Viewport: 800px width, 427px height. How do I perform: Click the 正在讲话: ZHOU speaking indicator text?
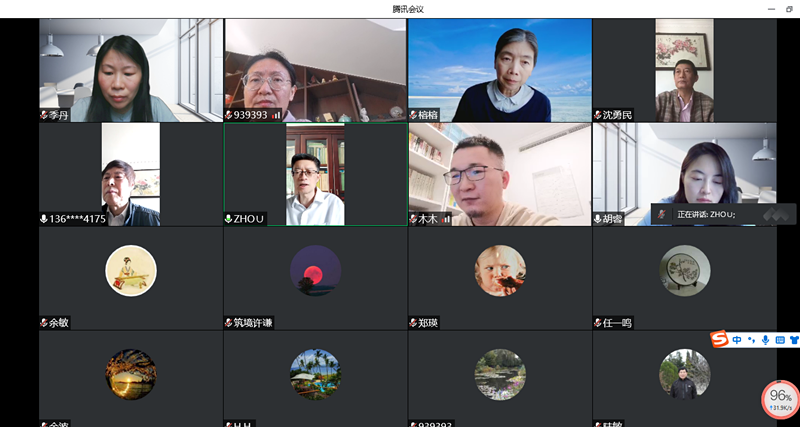[x=706, y=215]
